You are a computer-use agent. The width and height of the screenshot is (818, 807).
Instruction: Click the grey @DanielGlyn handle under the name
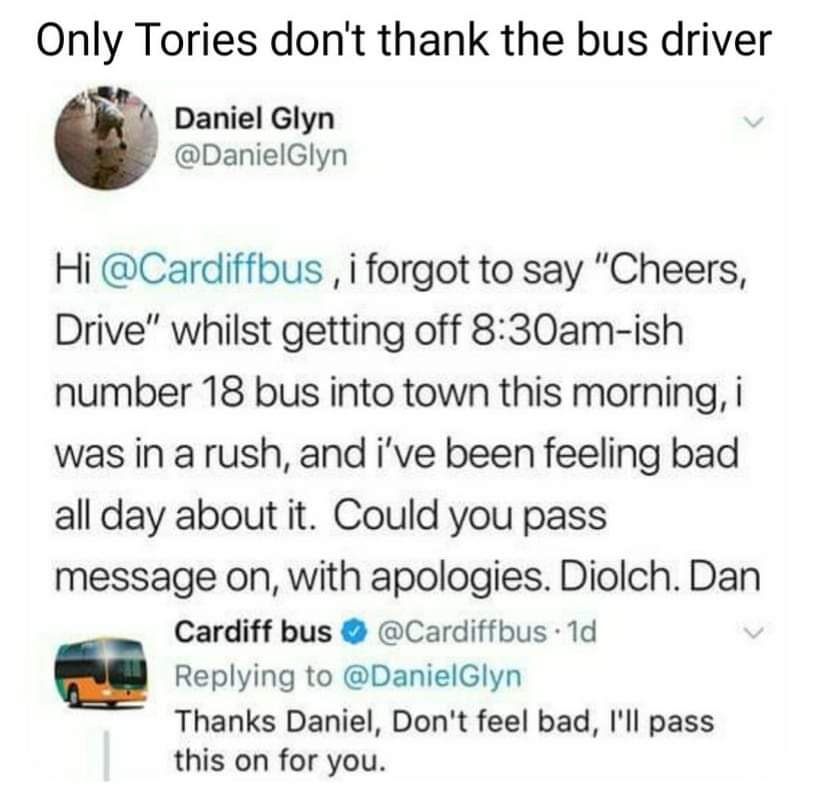coord(261,155)
